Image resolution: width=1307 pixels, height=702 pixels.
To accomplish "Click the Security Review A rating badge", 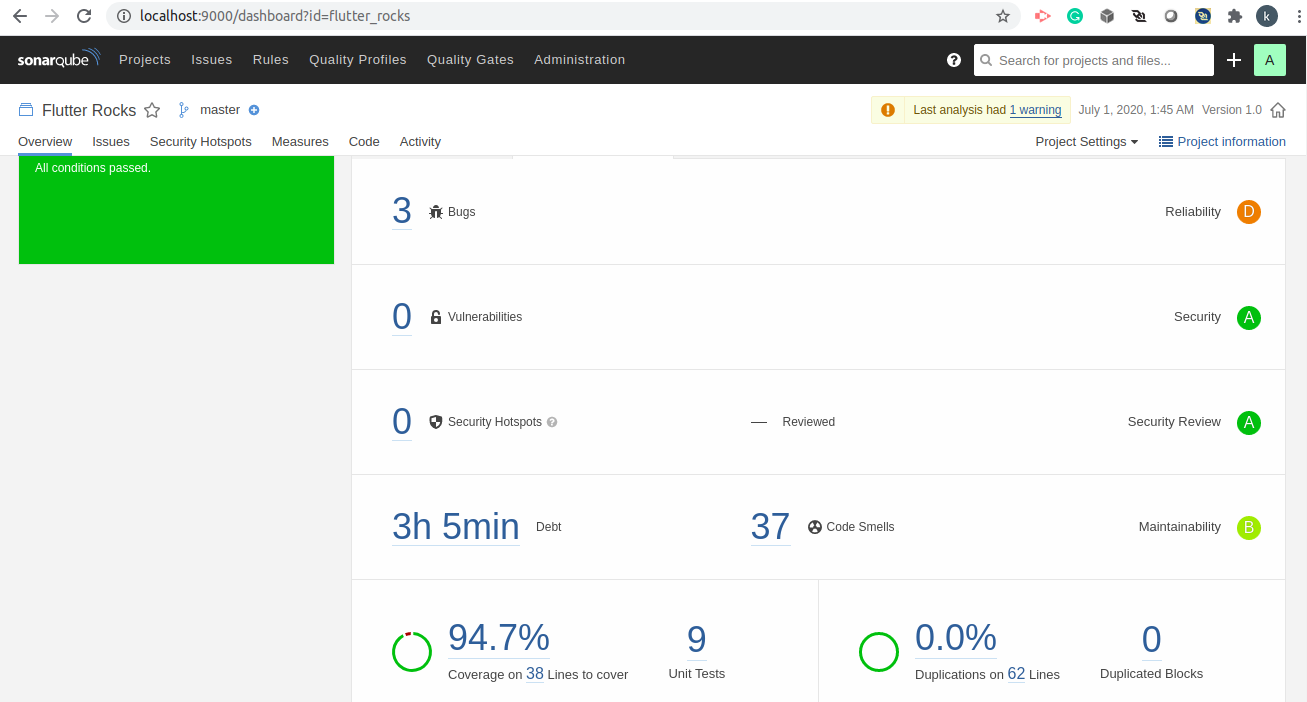I will point(1248,422).
